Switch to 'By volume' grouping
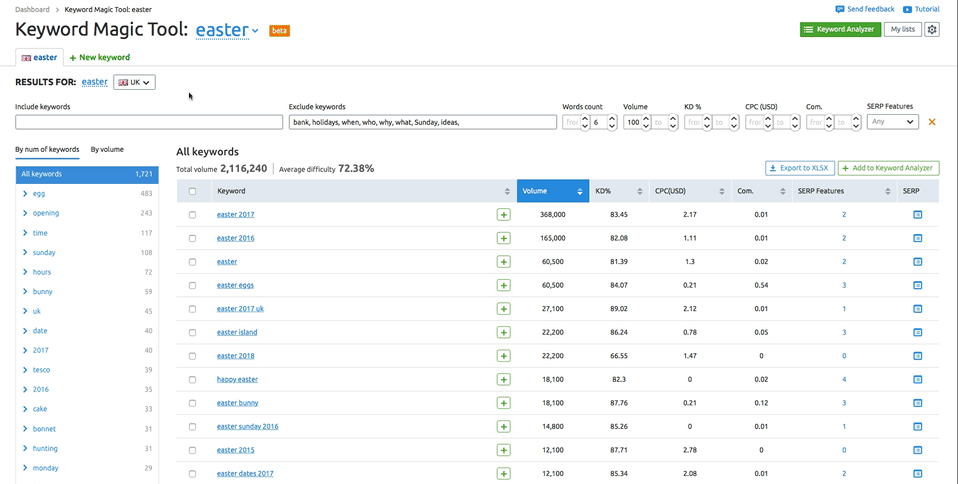The height and width of the screenshot is (484, 958). (107, 150)
